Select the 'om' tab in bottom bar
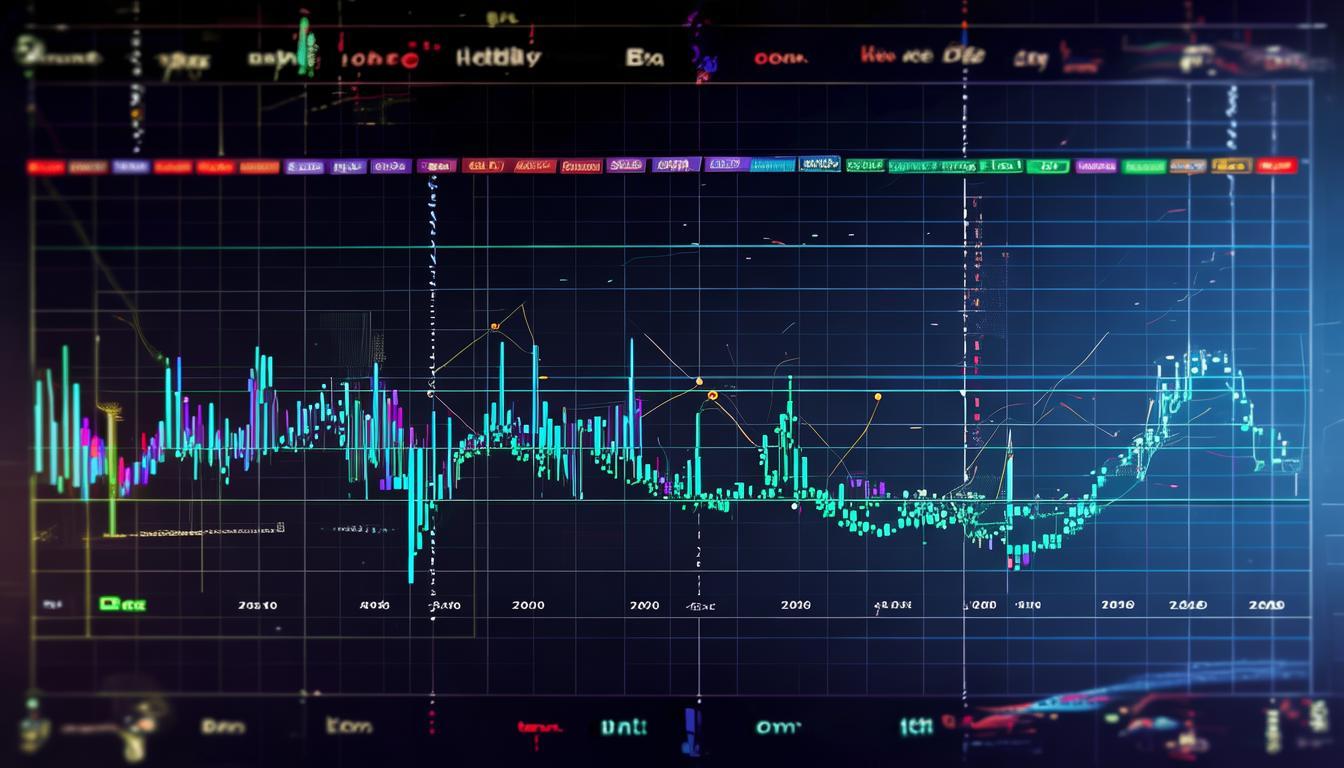Image resolution: width=1344 pixels, height=768 pixels. [778, 727]
